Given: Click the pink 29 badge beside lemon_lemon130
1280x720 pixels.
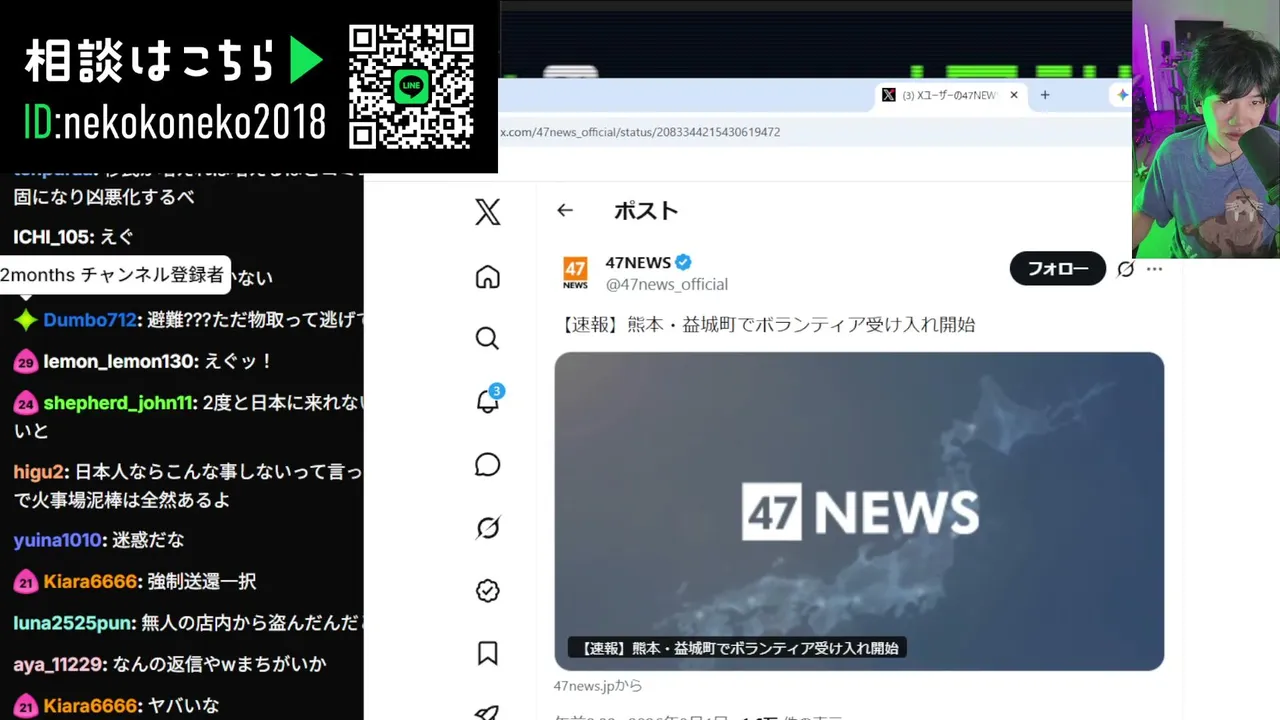Looking at the screenshot, I should pyautogui.click(x=26, y=362).
